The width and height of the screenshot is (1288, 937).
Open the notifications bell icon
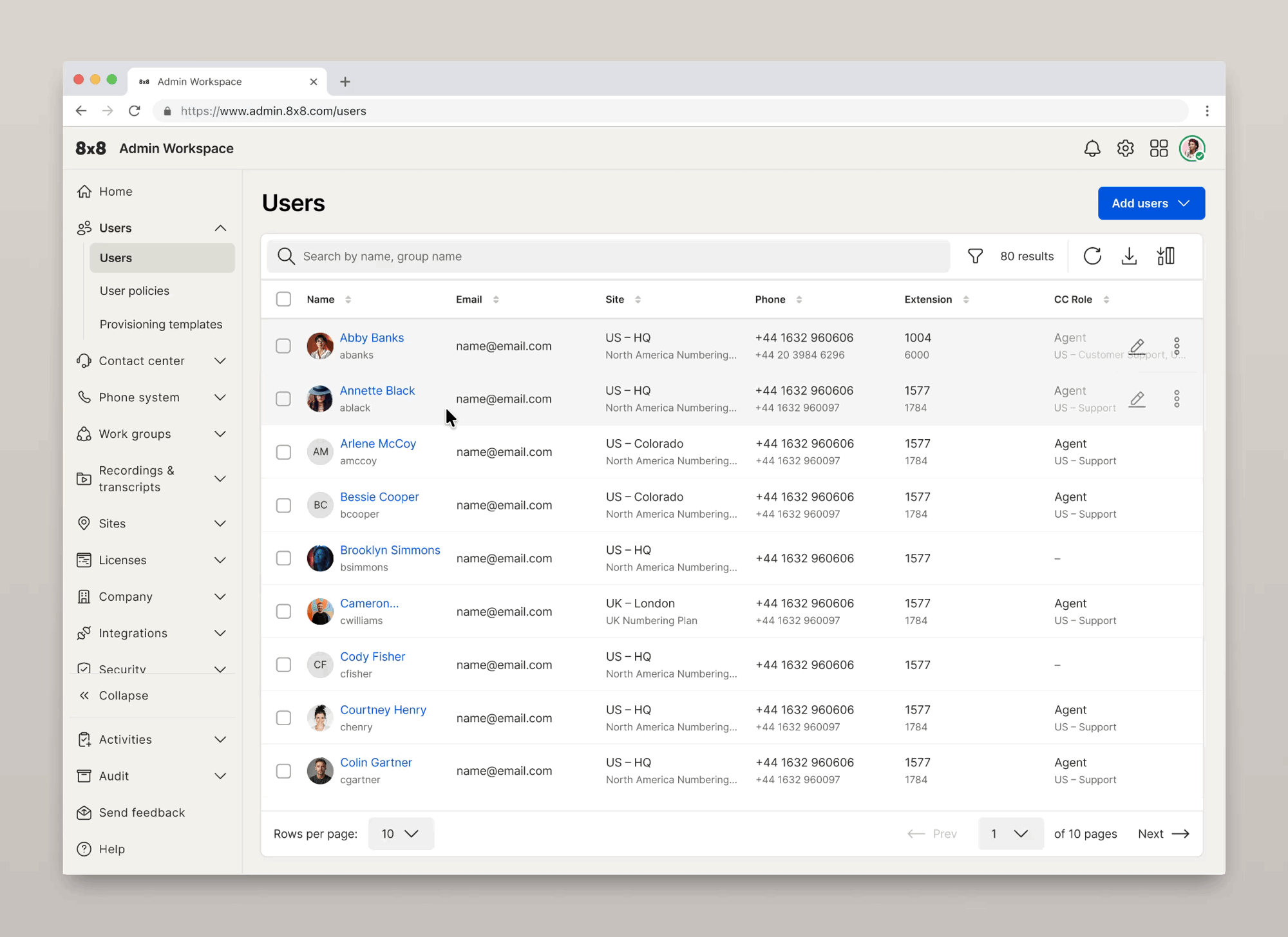pos(1092,149)
